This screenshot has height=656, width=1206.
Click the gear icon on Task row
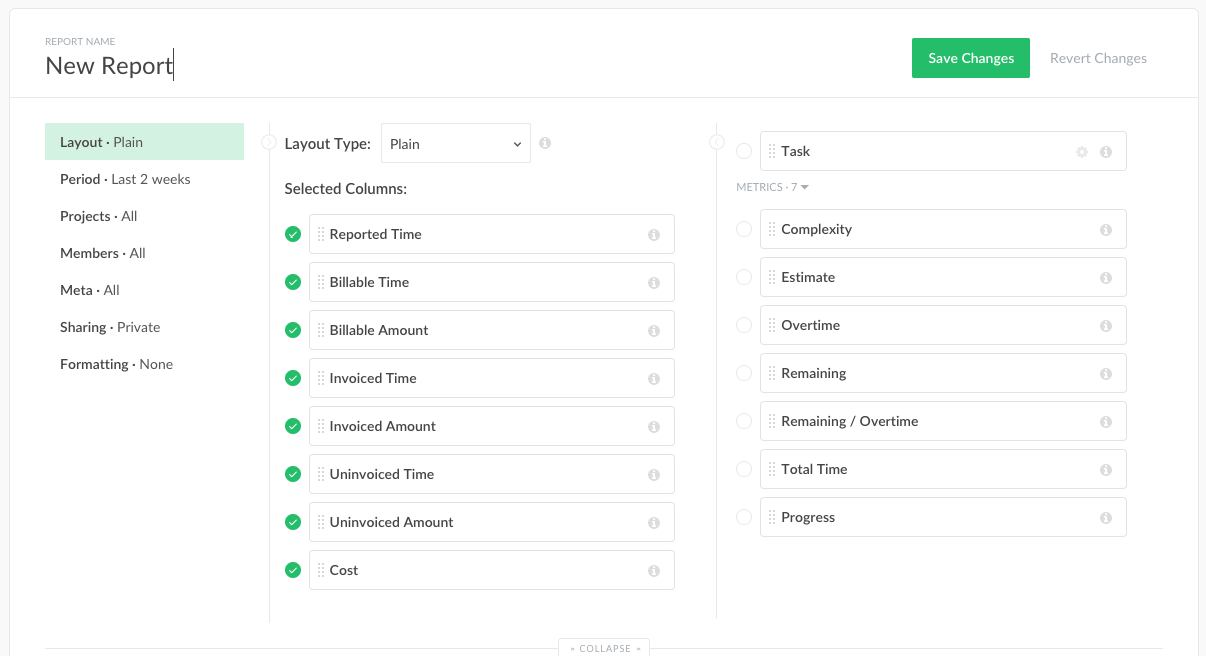pos(1082,152)
